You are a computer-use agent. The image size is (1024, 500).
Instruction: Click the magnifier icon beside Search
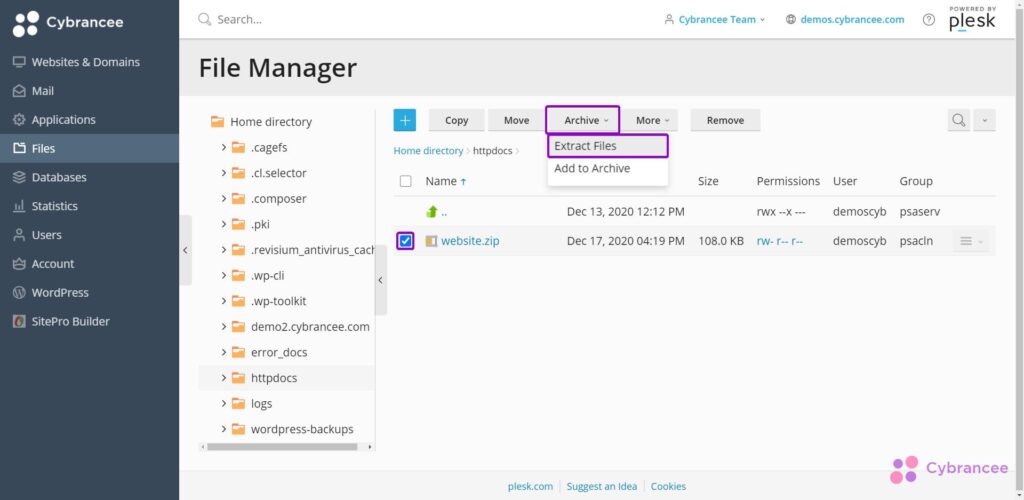coord(204,20)
